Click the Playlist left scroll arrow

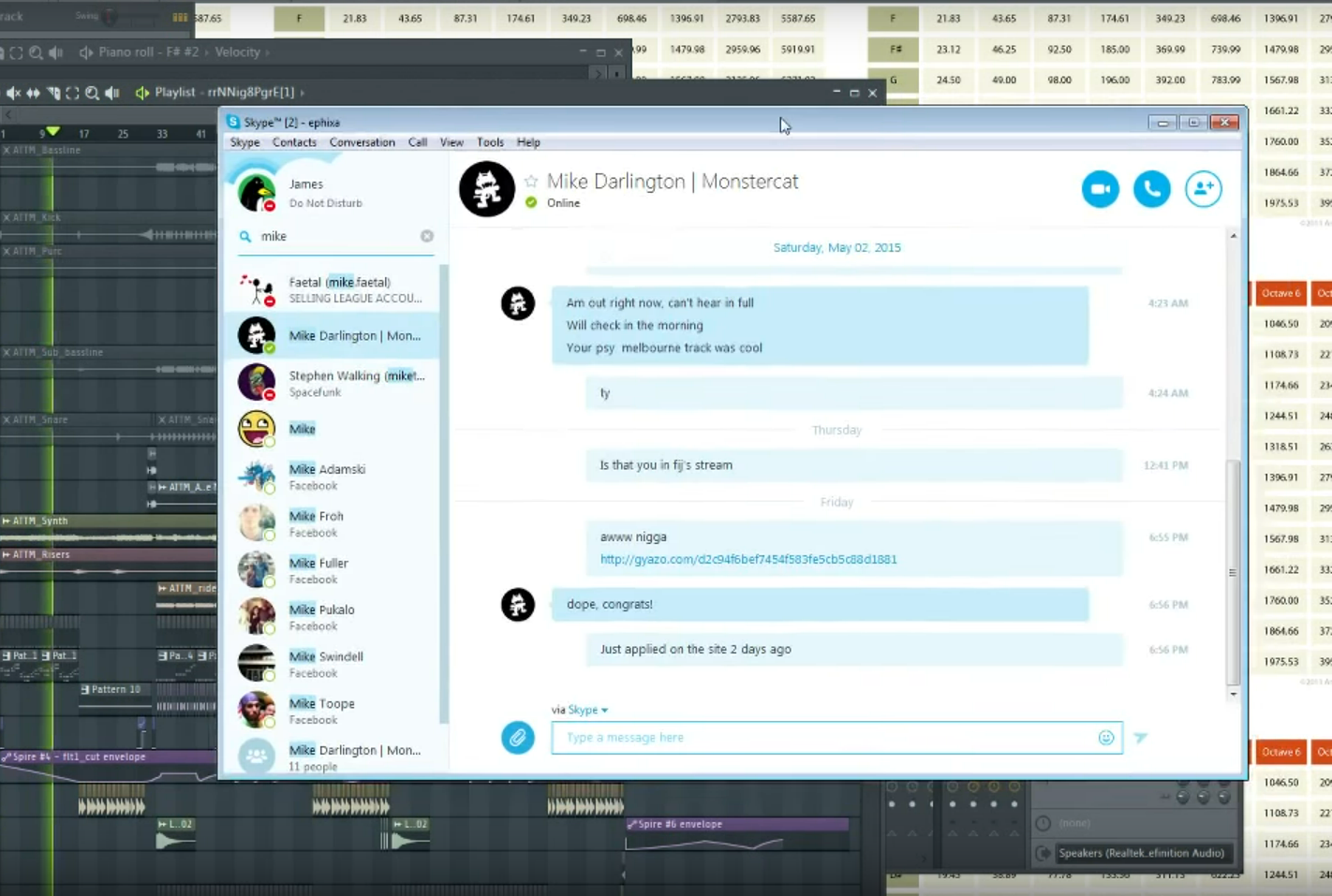7,115
